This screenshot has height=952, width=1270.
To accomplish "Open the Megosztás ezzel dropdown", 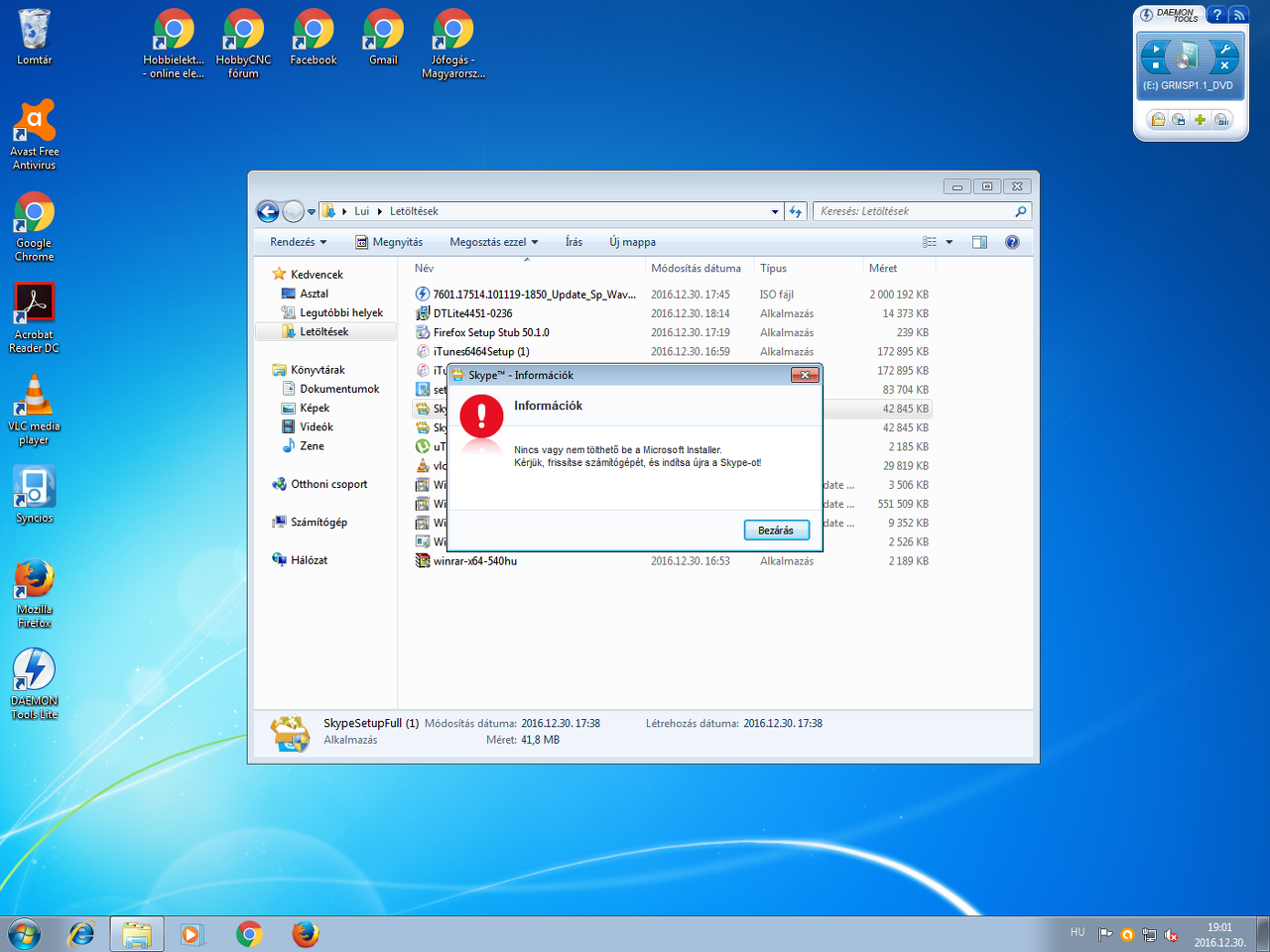I will (494, 242).
